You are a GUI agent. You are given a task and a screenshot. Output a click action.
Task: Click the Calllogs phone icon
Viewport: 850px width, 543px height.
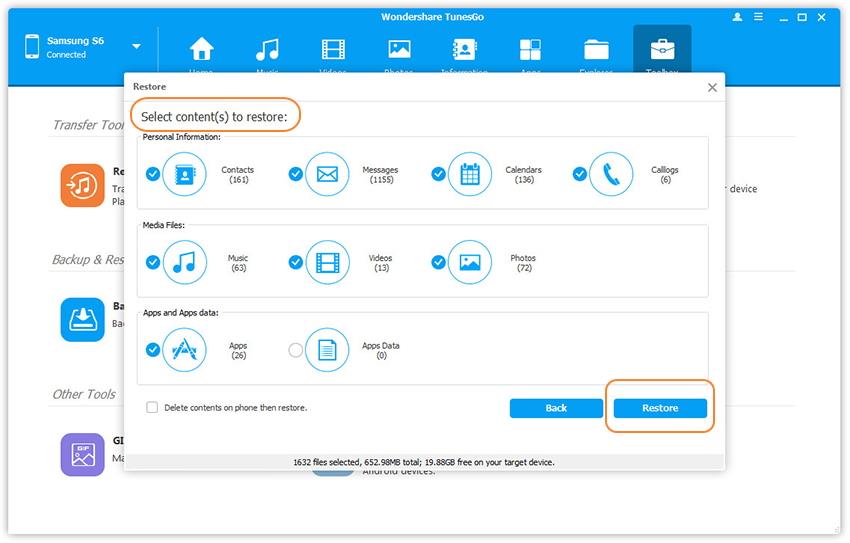point(612,174)
